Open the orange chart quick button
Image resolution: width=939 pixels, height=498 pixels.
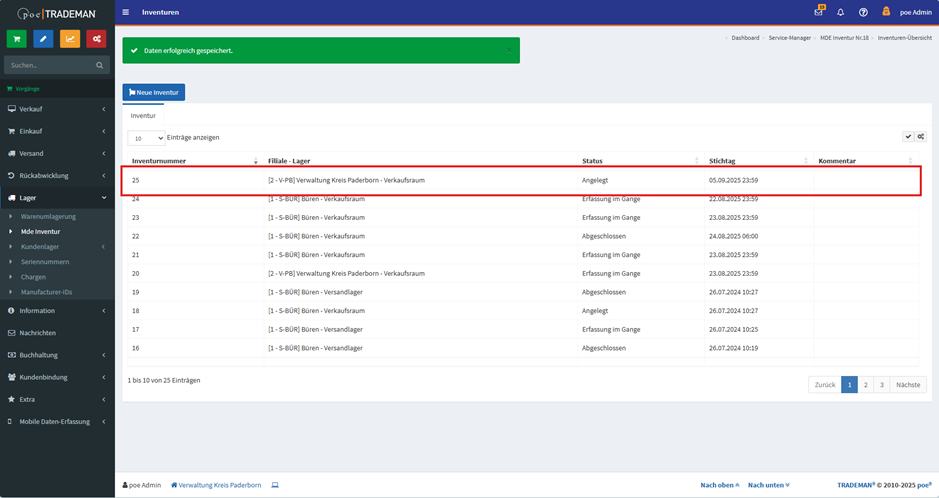(x=70, y=39)
